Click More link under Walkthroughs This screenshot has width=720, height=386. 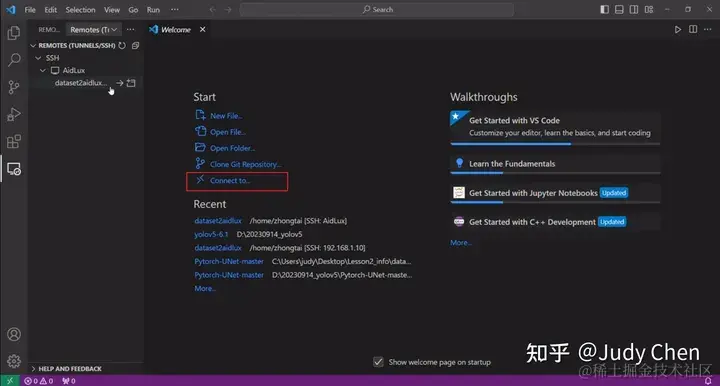click(461, 242)
